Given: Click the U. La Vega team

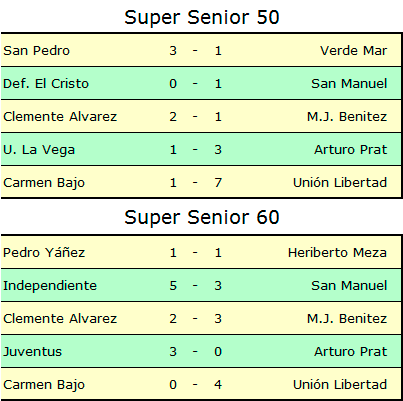Looking at the screenshot, I should point(39,150).
